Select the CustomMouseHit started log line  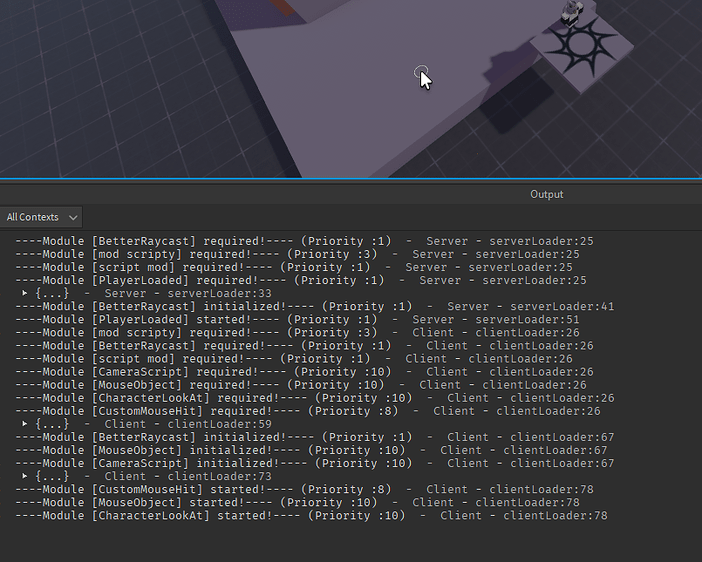304,489
